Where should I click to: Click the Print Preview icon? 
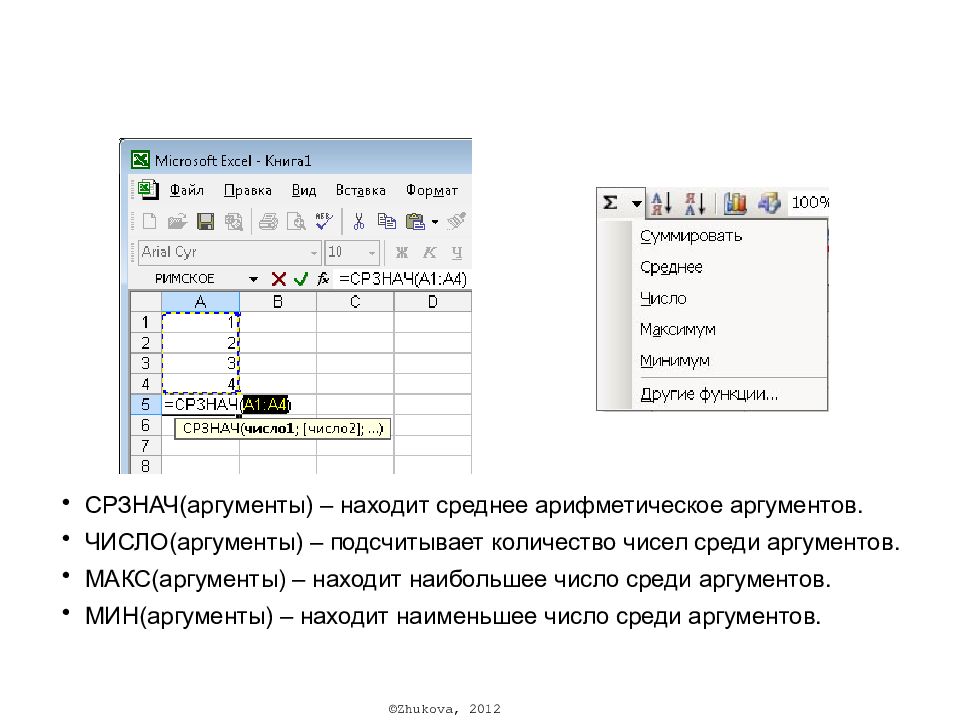point(296,221)
